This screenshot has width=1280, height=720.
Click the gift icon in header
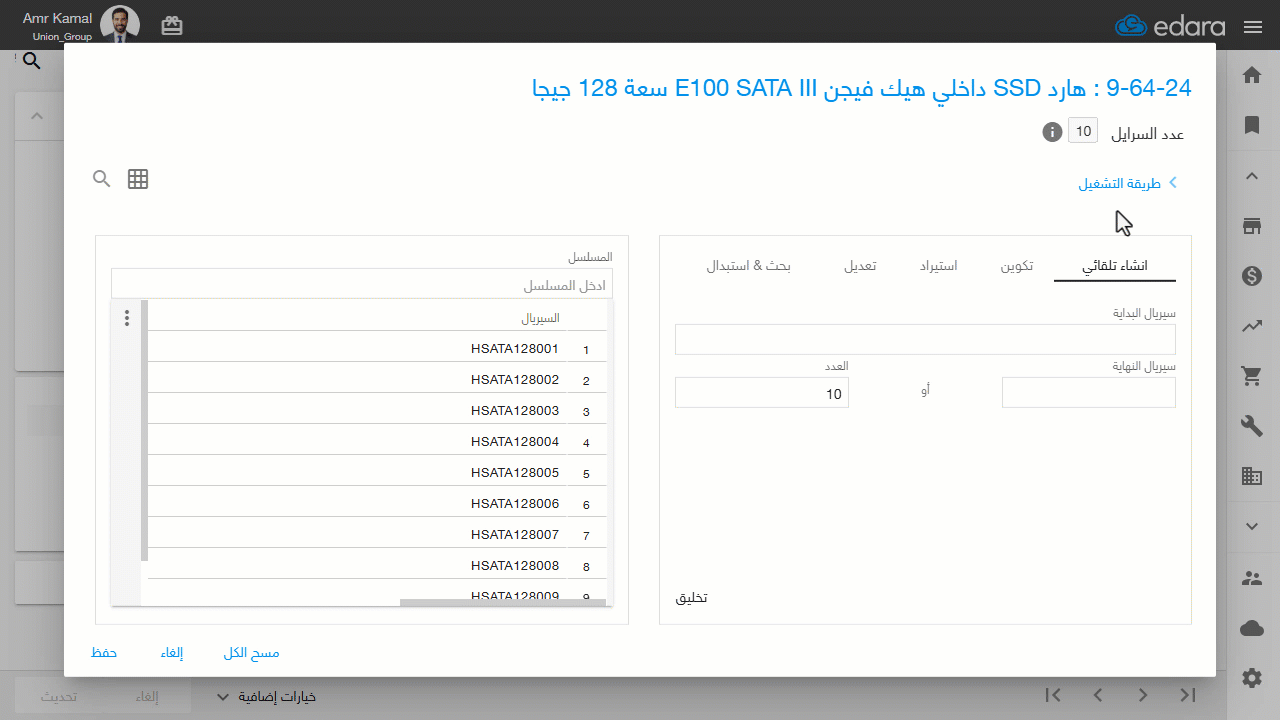[172, 26]
